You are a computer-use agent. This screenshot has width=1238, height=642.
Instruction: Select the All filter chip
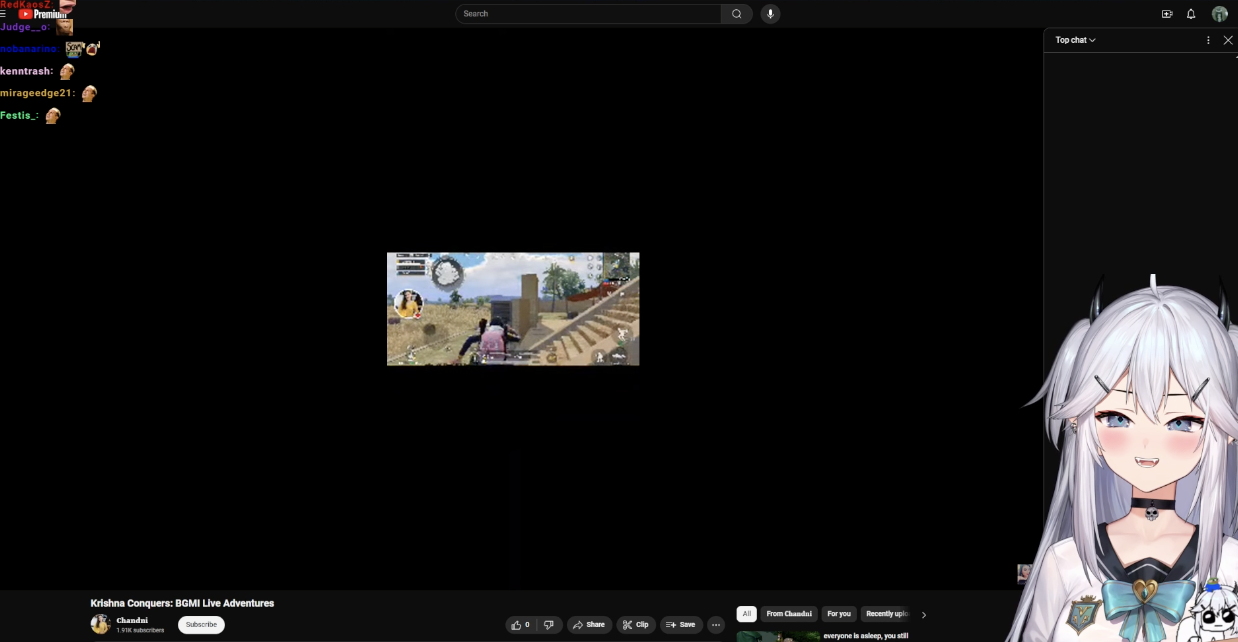click(x=747, y=614)
